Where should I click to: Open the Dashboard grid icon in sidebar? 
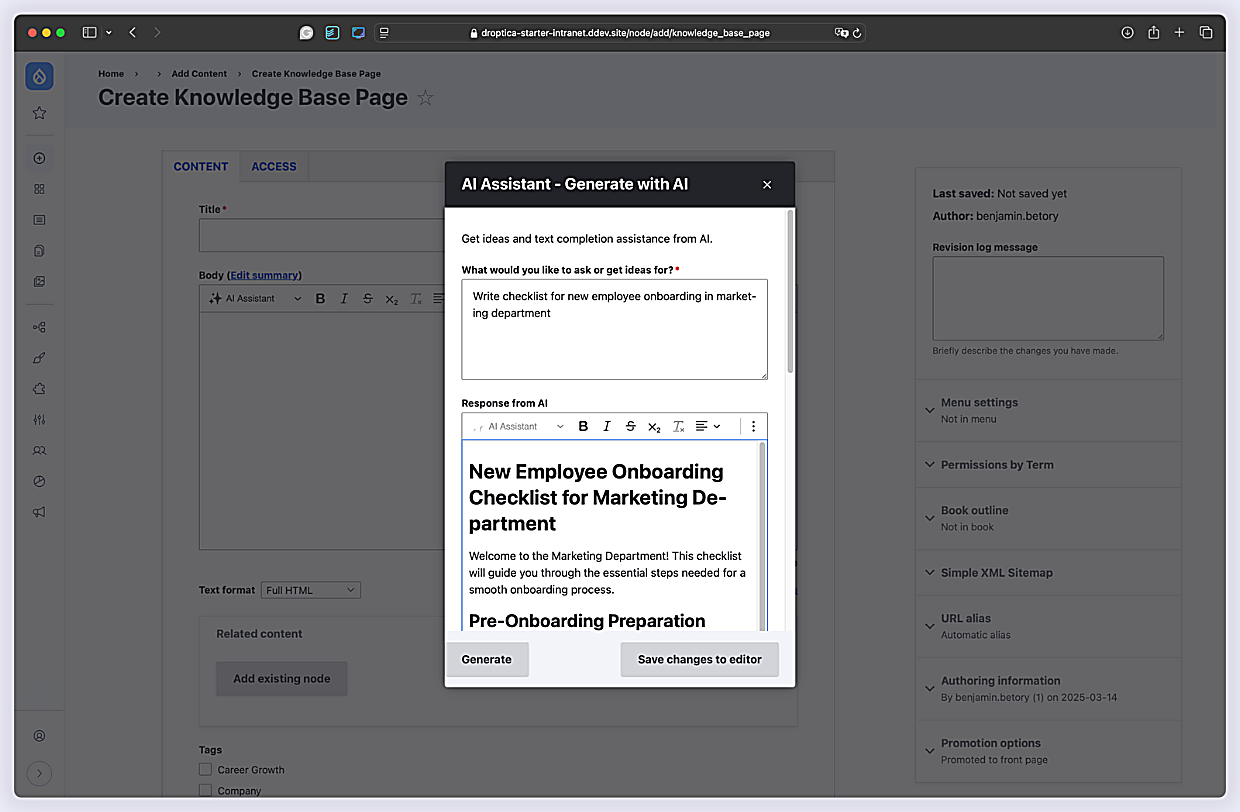tap(39, 189)
